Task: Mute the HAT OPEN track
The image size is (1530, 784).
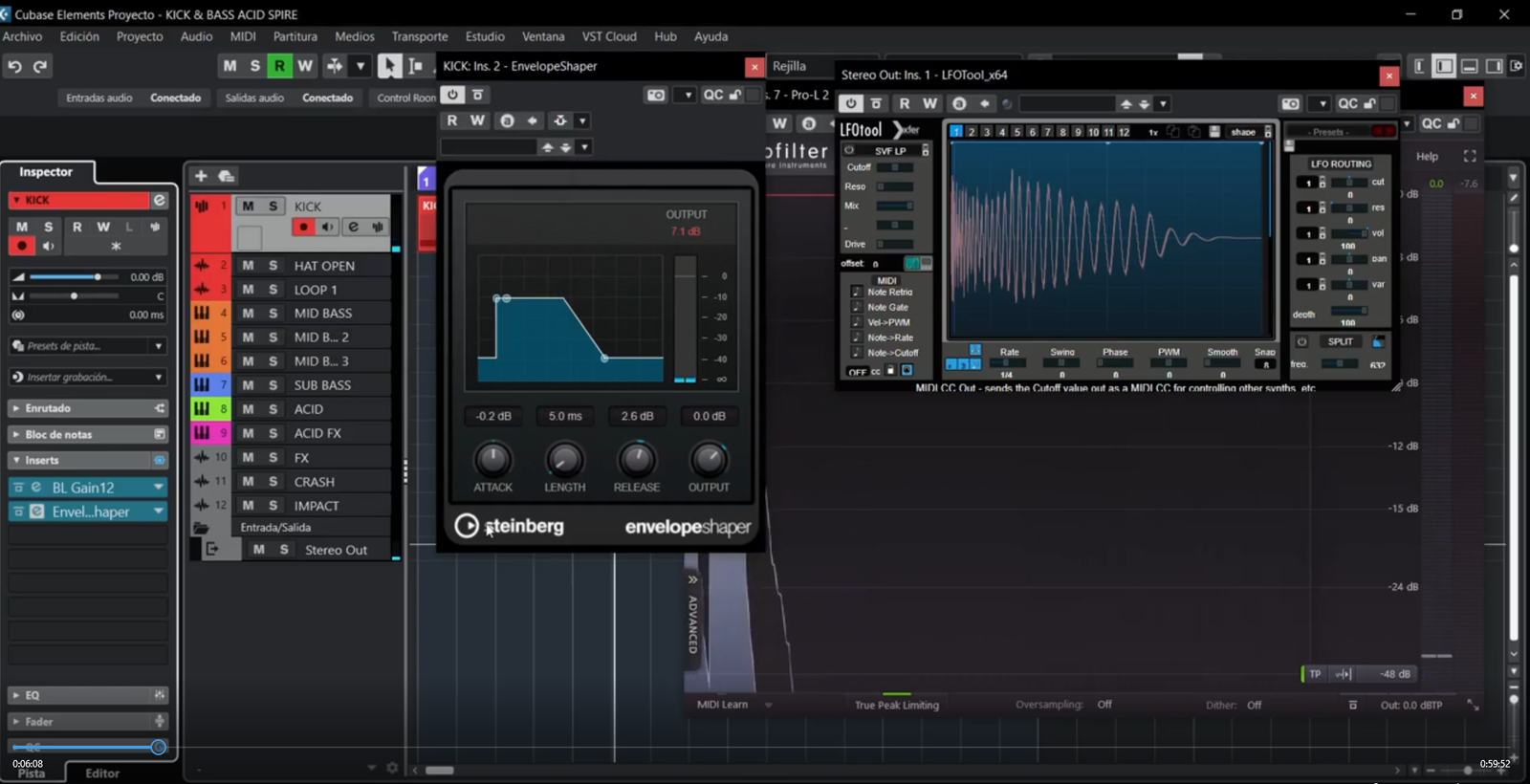Action: 248,265
